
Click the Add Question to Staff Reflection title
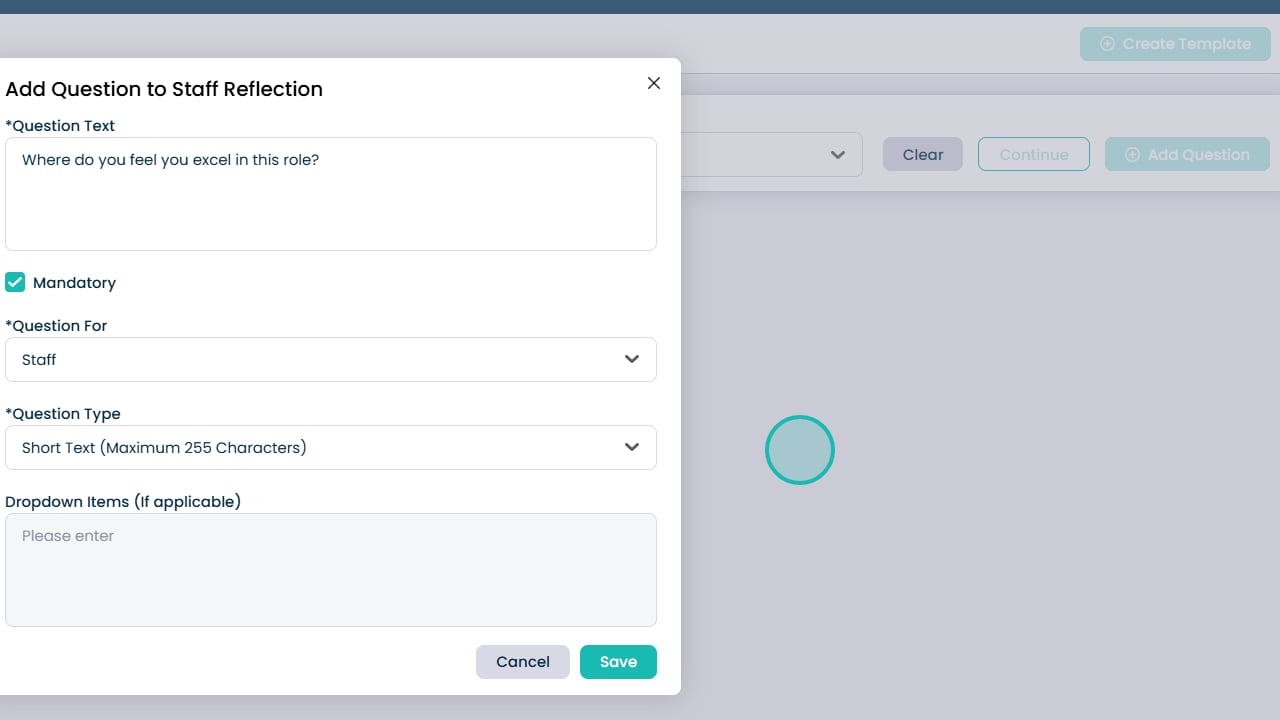[x=164, y=89]
